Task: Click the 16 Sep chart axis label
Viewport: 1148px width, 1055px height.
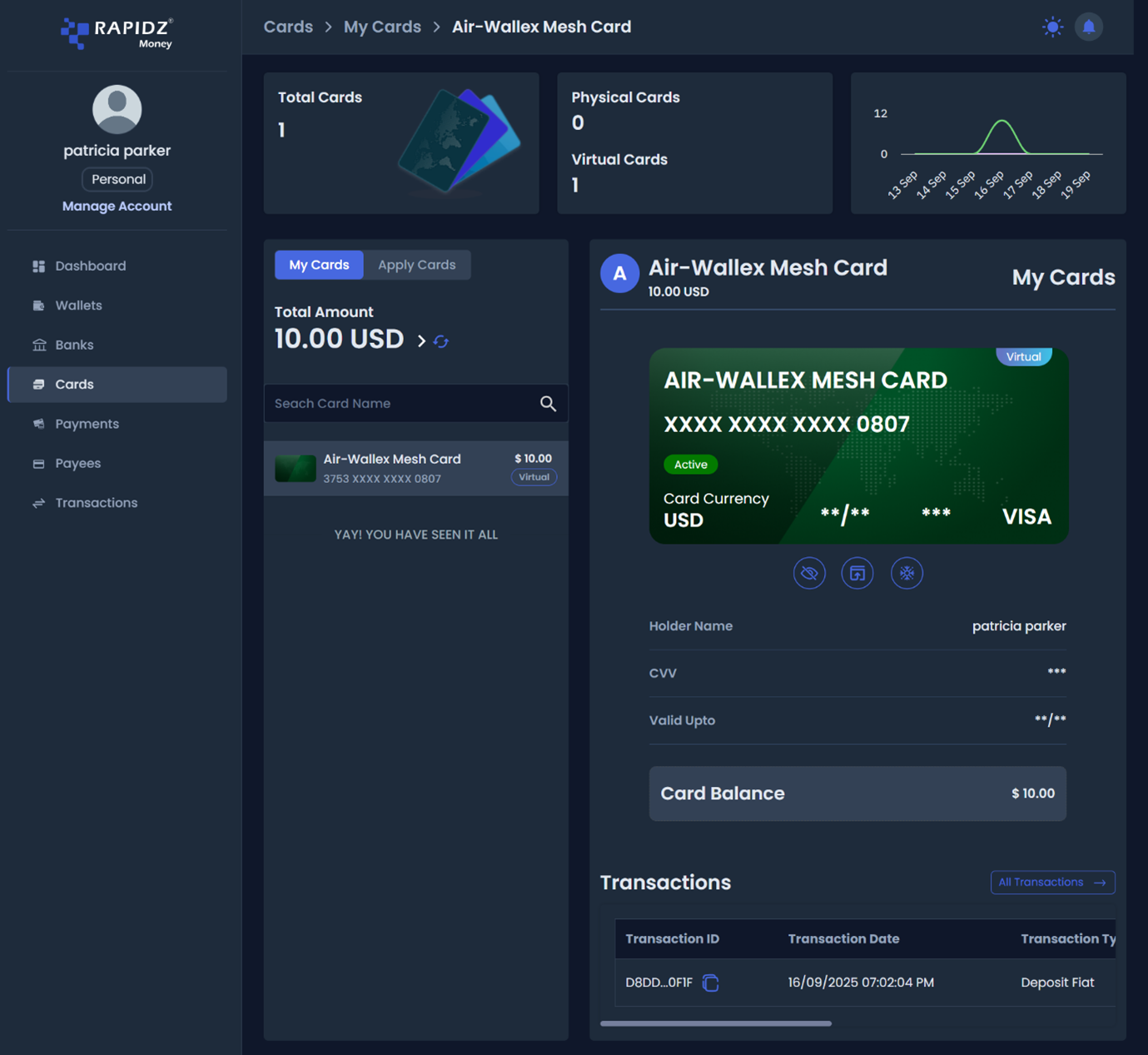Action: pos(989,184)
